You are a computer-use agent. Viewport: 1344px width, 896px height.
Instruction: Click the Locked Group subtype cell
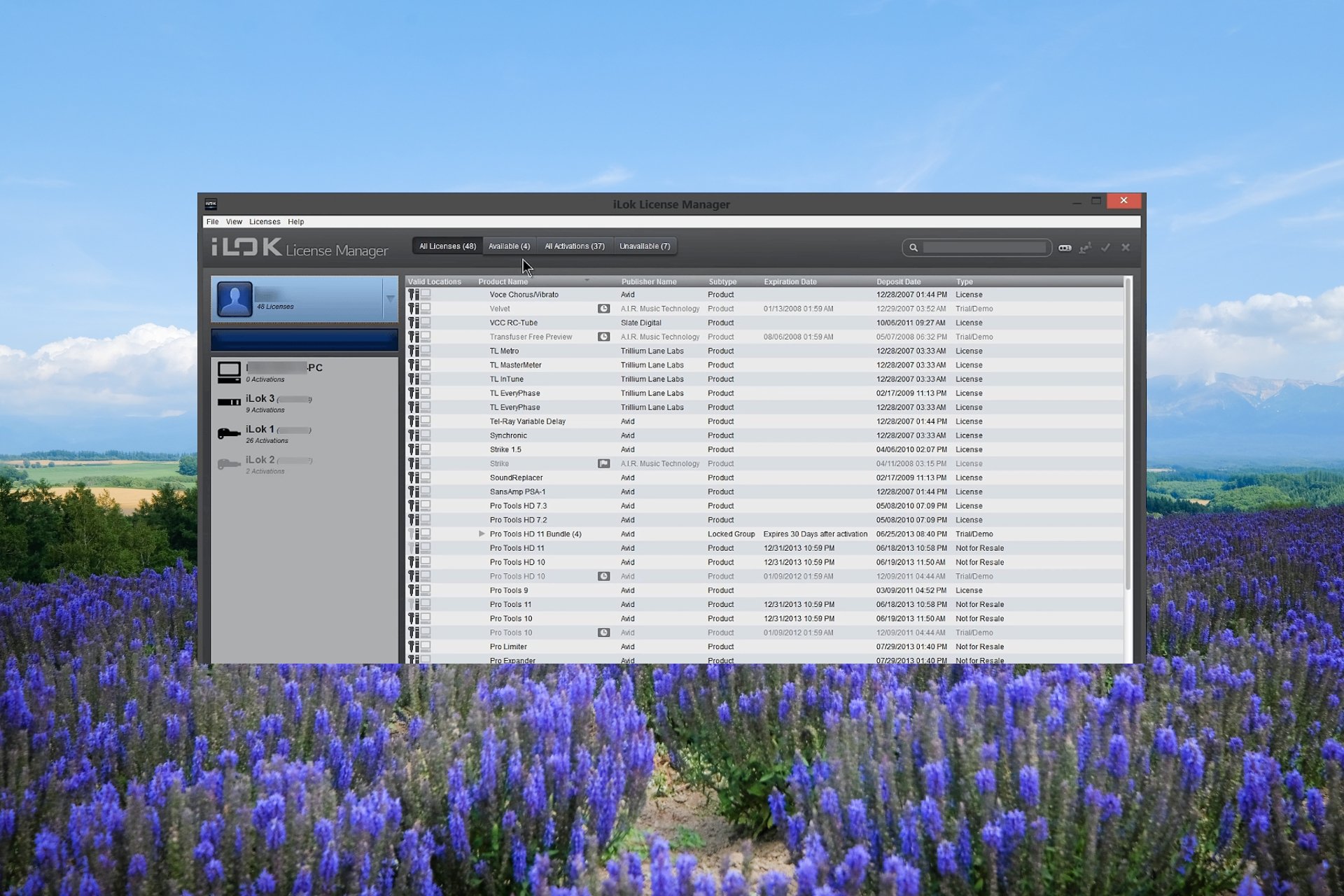(x=731, y=534)
